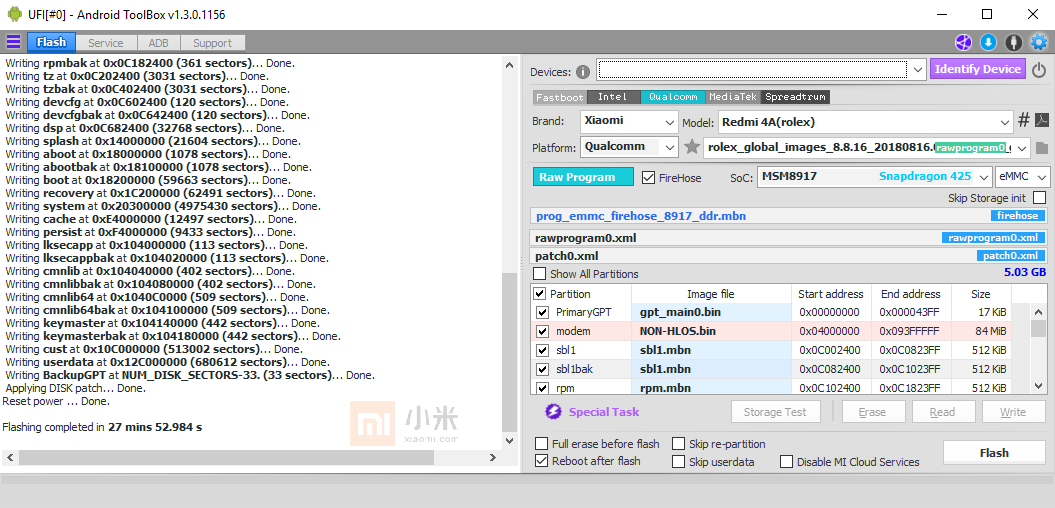
Task: Browse firmware with the folder icon
Action: pos(1042,147)
